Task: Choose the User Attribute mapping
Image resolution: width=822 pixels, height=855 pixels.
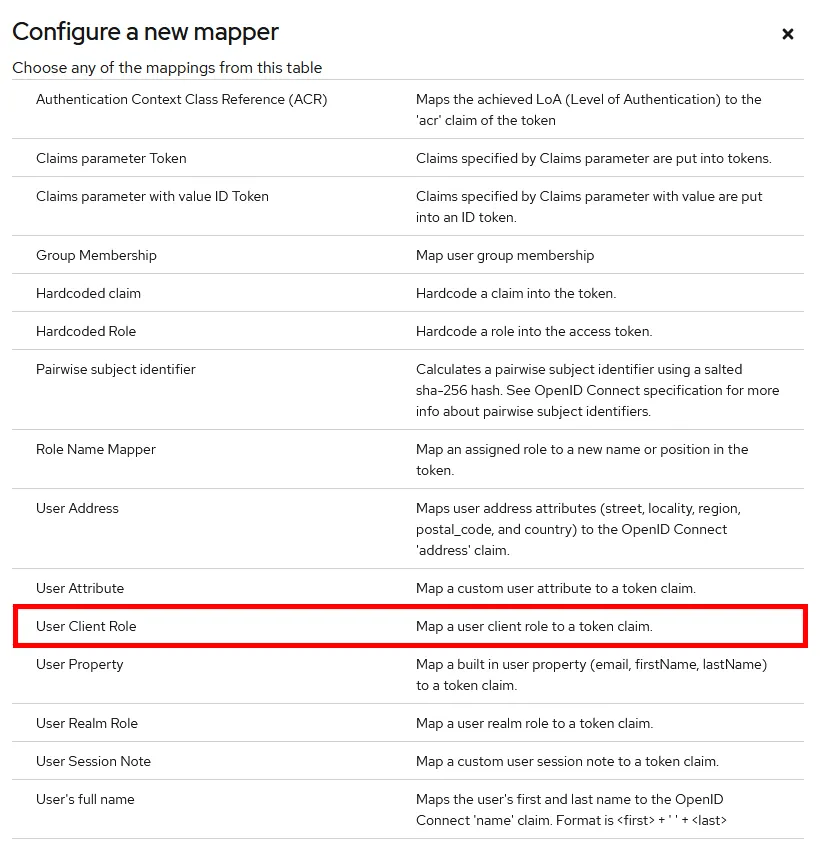Action: coord(80,588)
